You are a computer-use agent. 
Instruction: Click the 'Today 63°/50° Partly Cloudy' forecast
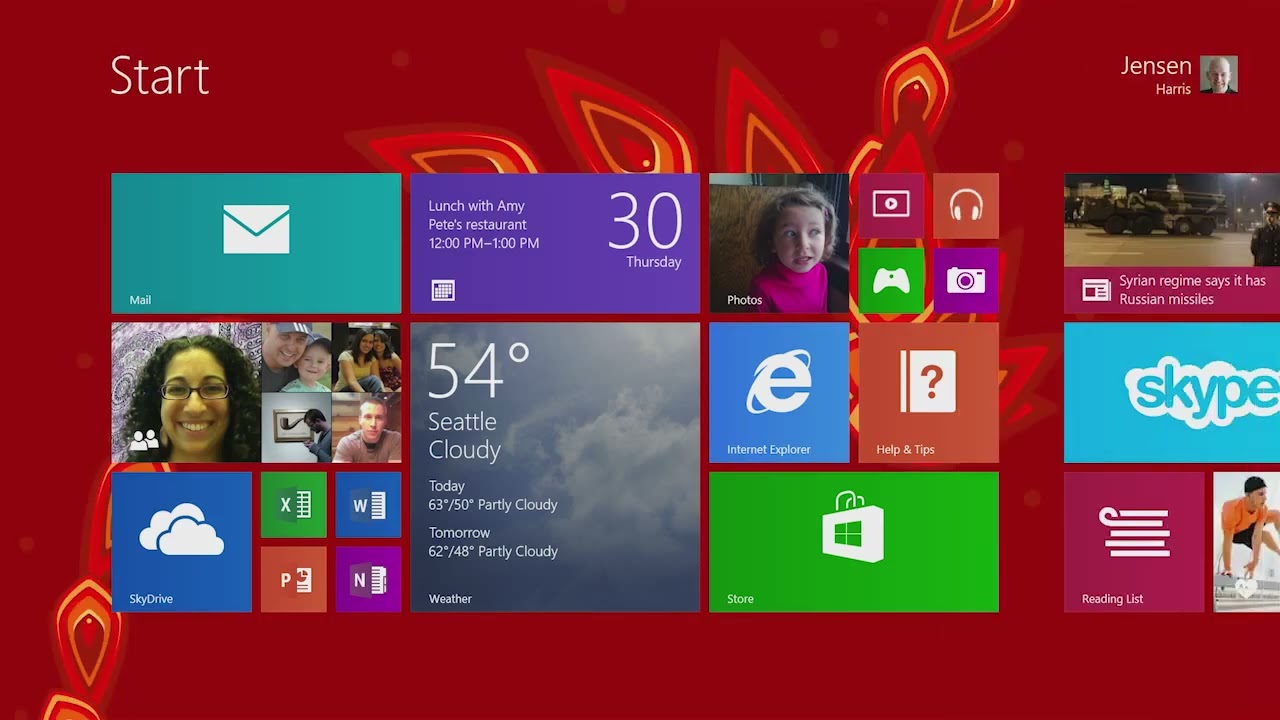click(x=493, y=495)
